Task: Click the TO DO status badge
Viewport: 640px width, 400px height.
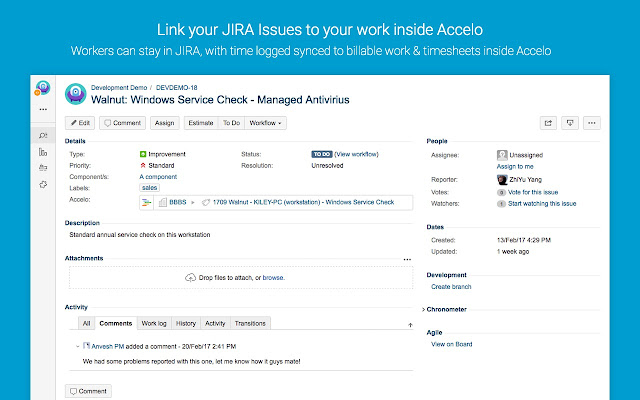Action: tap(322, 154)
